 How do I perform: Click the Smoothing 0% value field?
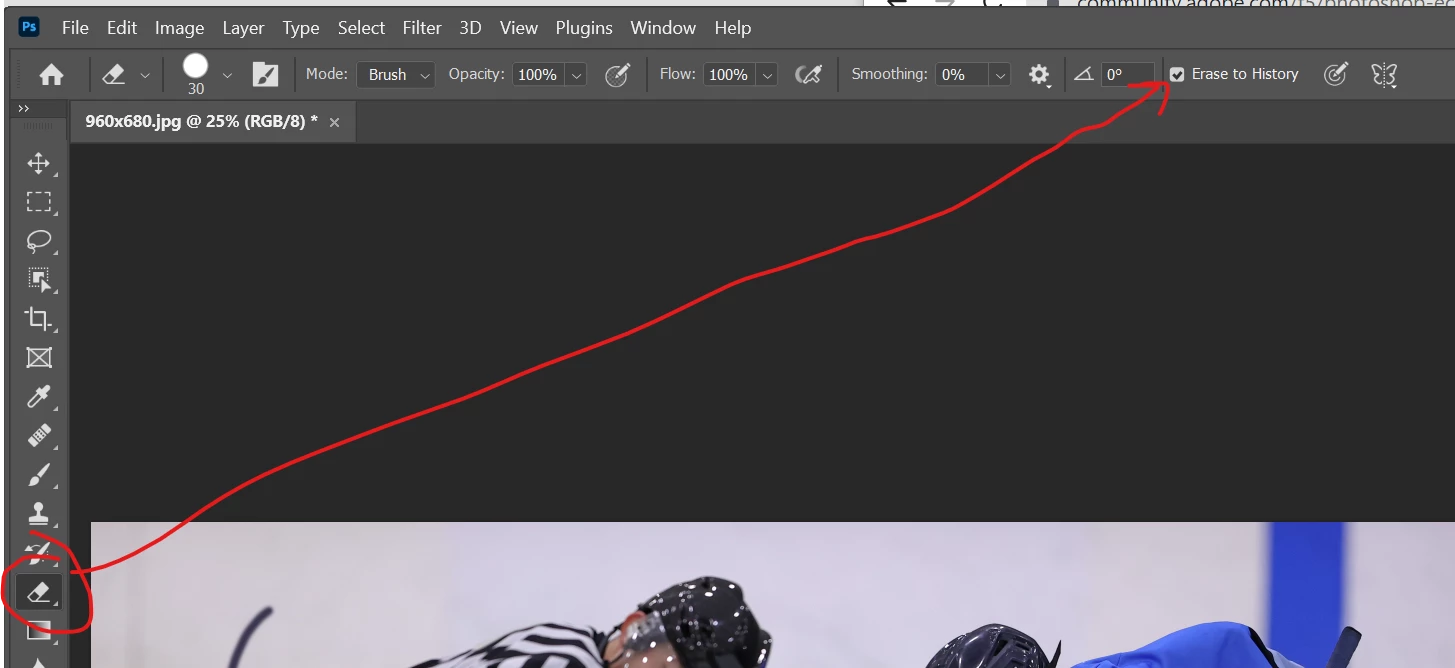[x=962, y=74]
